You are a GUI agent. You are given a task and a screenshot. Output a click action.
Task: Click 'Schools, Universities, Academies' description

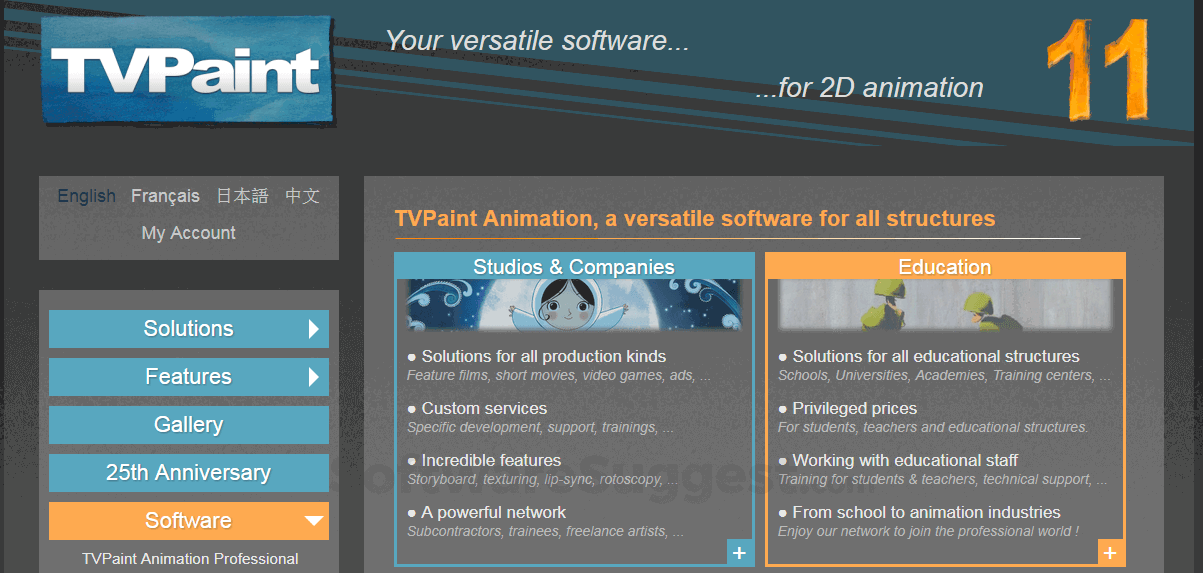[944, 376]
